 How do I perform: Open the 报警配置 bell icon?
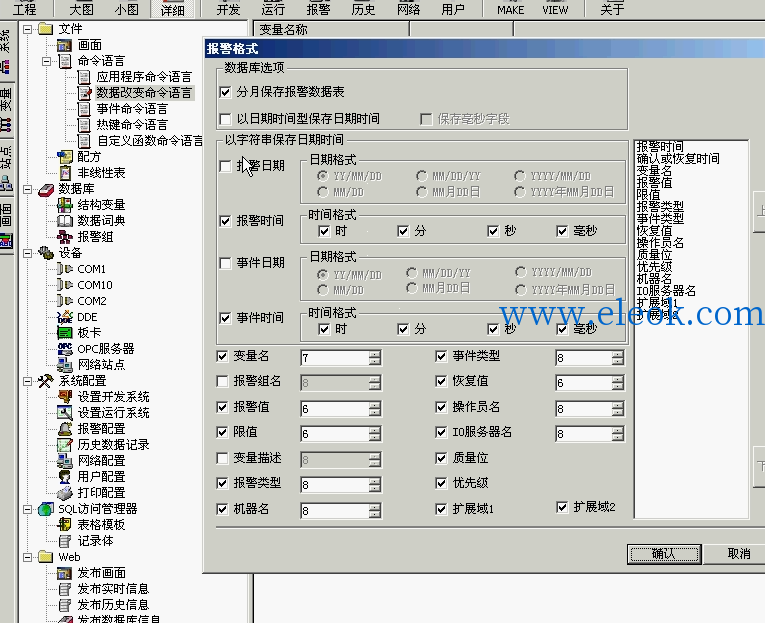coord(64,429)
